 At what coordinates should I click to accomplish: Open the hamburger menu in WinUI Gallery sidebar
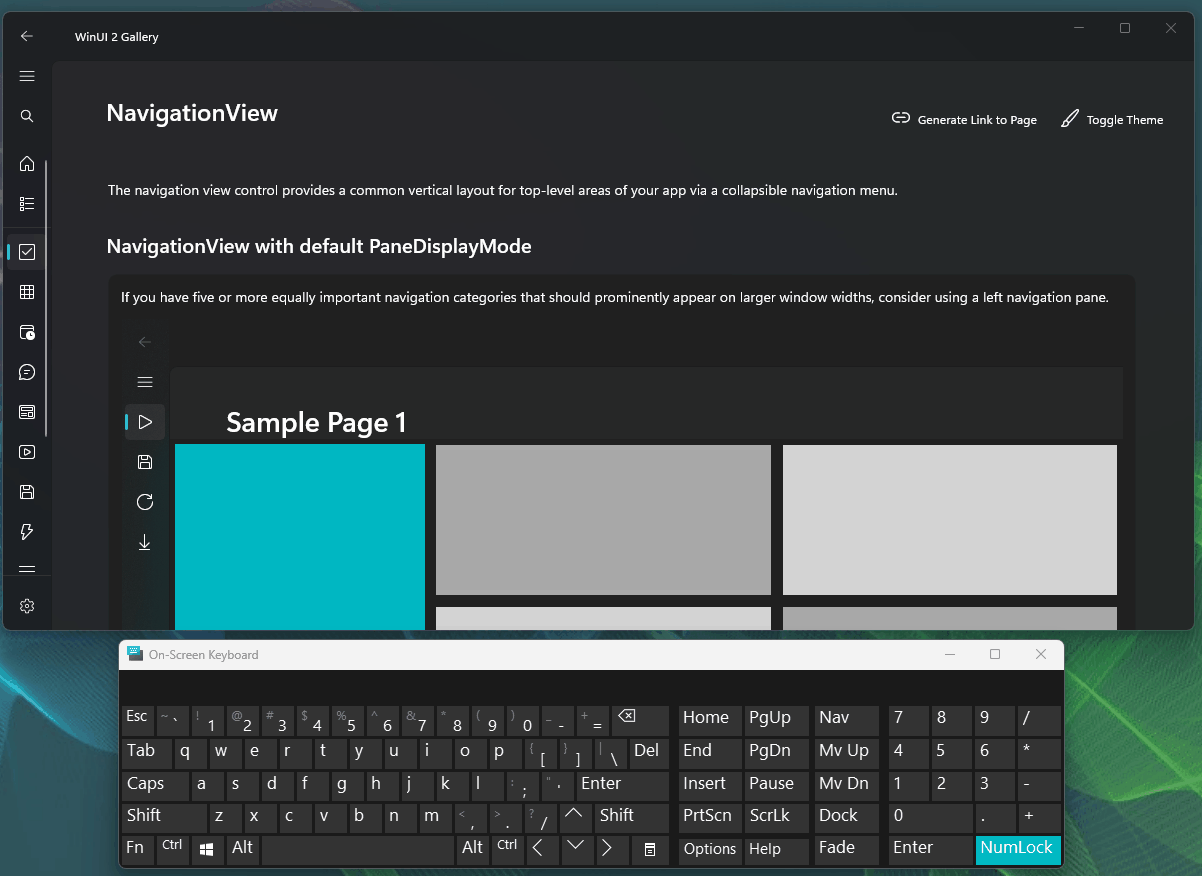(27, 76)
